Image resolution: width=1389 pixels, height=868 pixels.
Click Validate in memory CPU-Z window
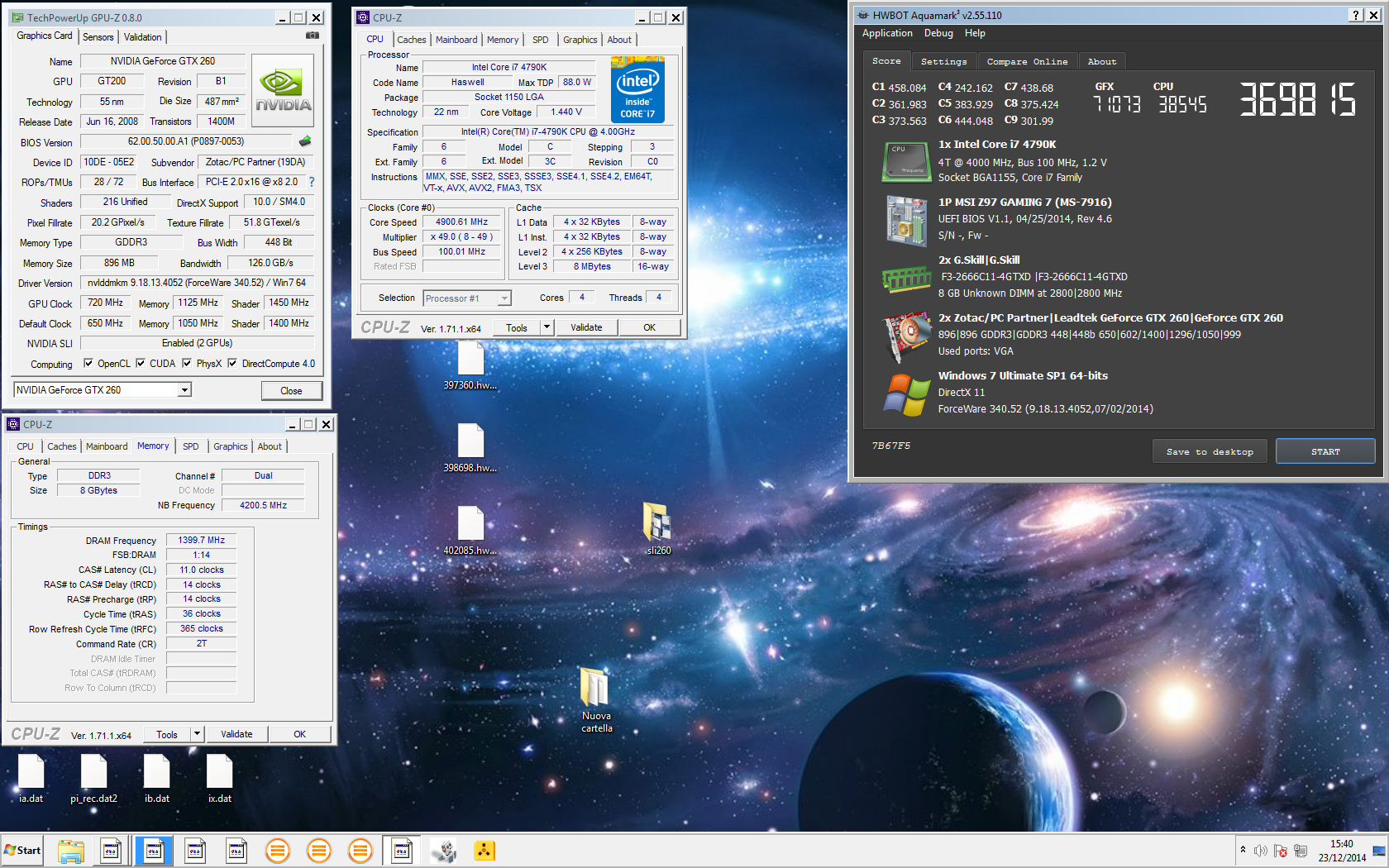236,734
